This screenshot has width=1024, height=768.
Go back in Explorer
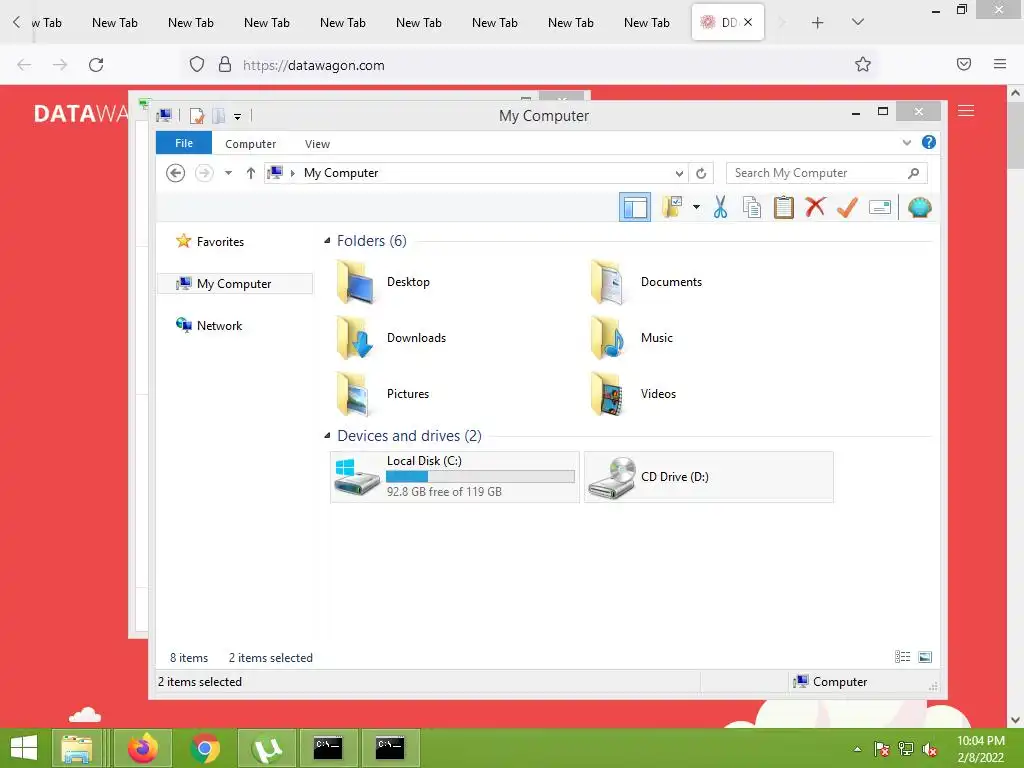point(175,173)
